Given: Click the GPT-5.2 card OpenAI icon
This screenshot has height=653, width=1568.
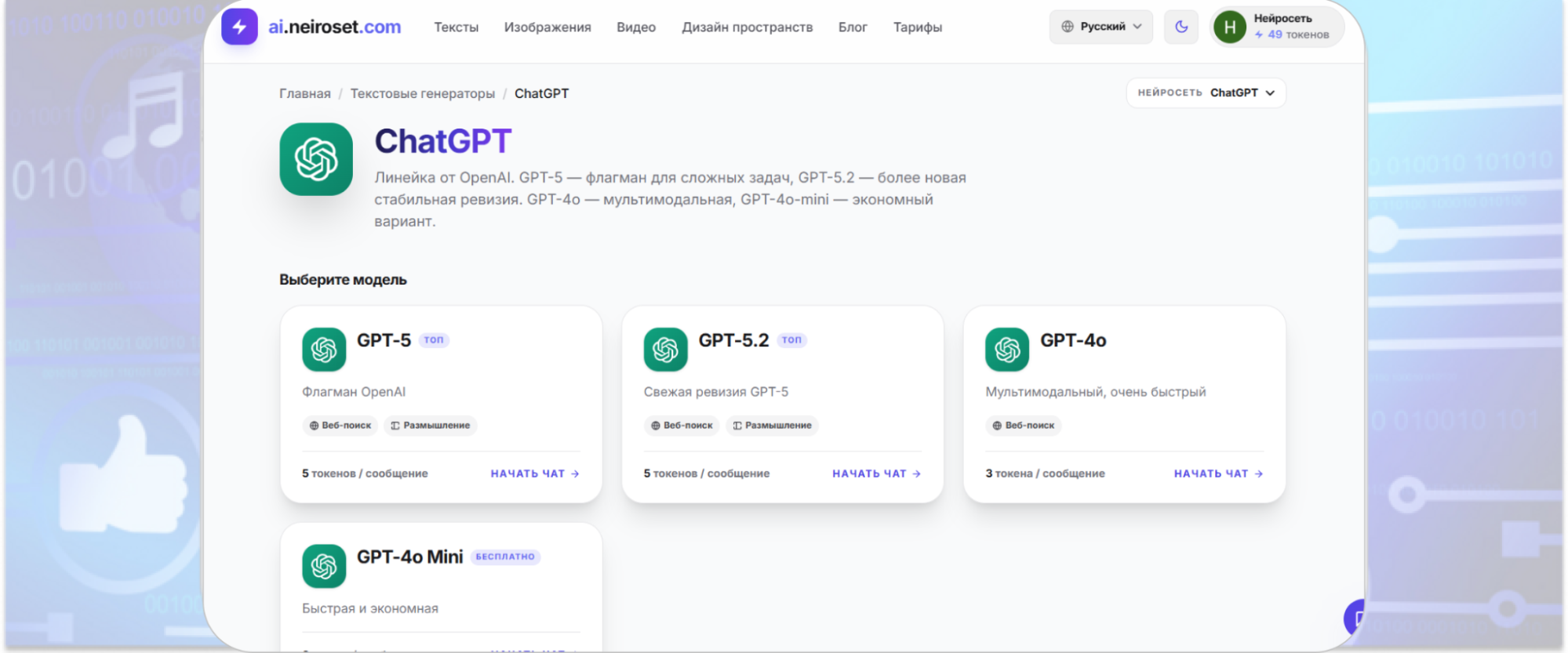Looking at the screenshot, I should [666, 350].
